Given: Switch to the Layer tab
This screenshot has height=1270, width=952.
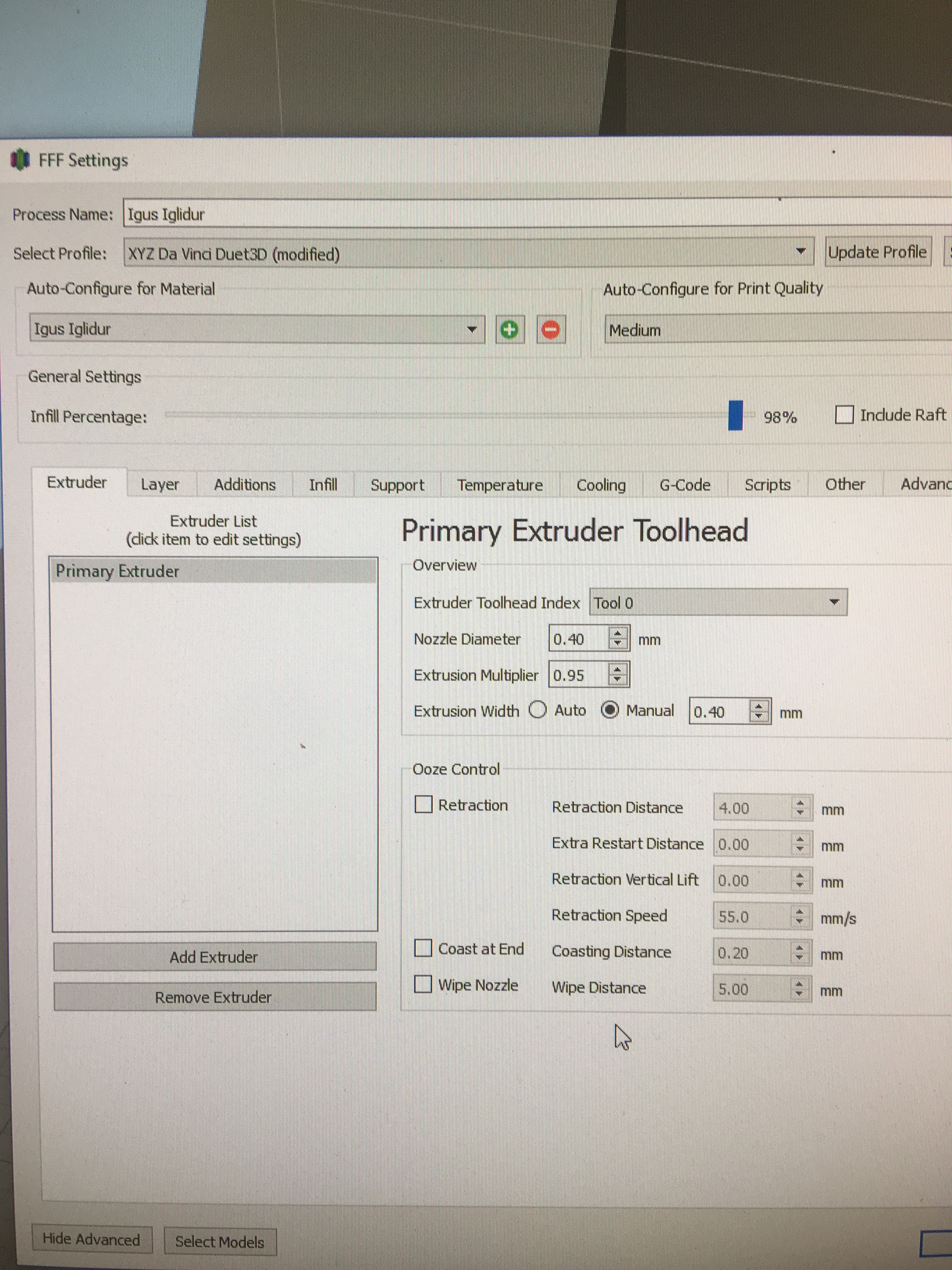Looking at the screenshot, I should (160, 484).
